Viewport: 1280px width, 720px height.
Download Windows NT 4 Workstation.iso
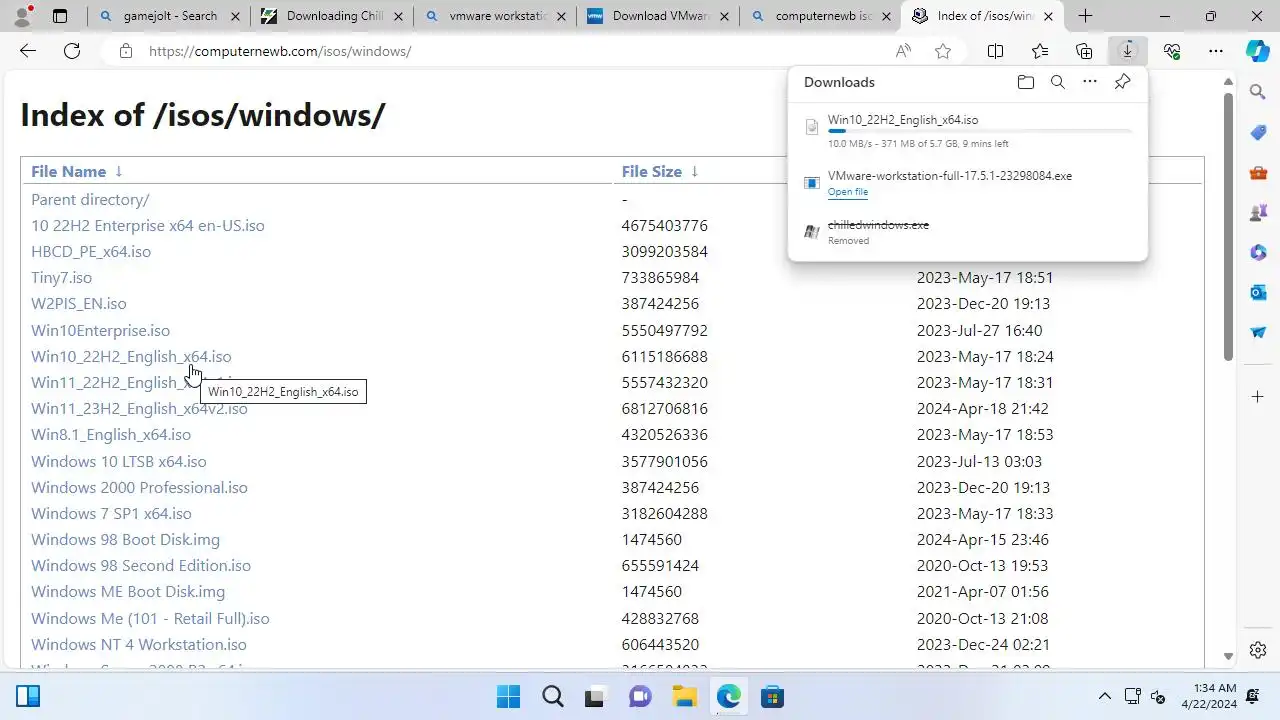coord(139,644)
